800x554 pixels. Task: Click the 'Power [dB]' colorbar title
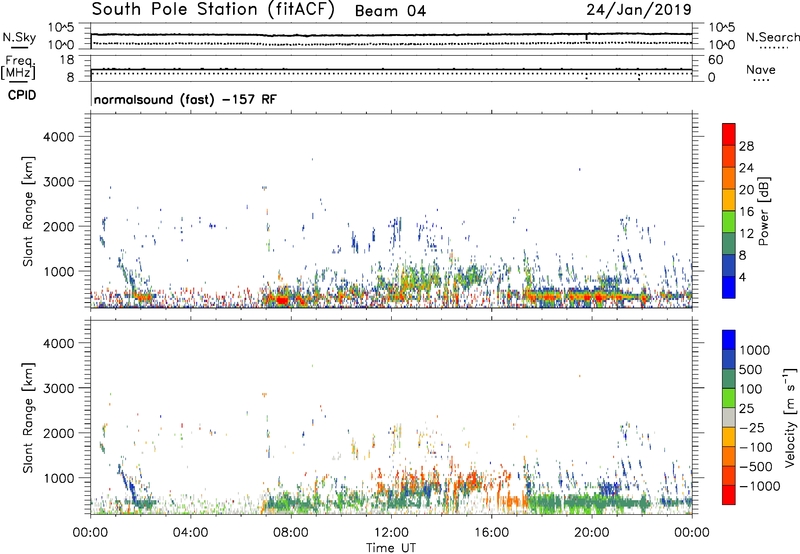point(763,211)
